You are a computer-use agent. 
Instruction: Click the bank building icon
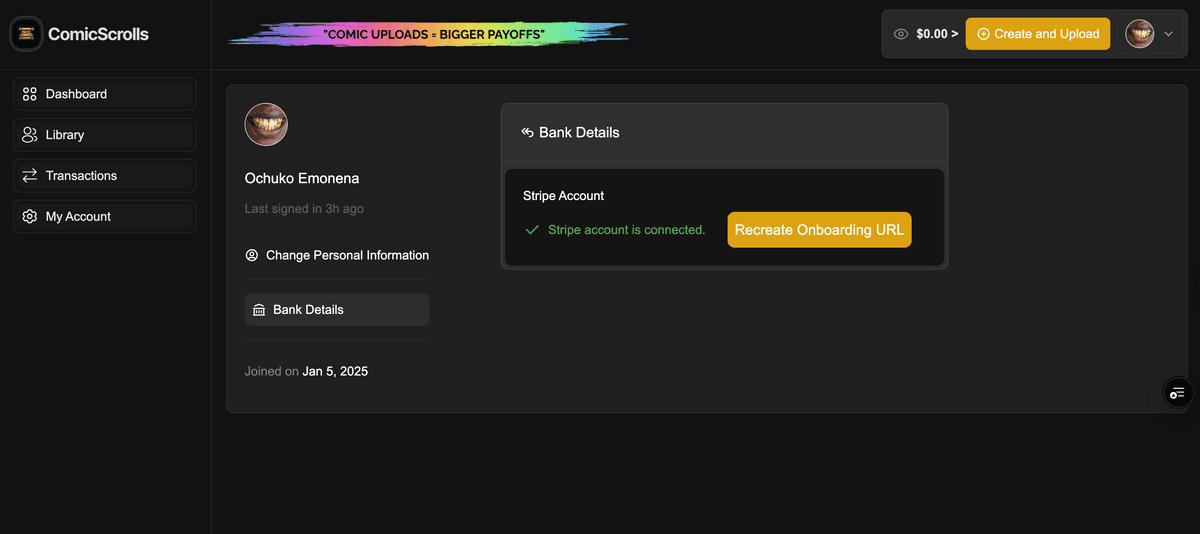tap(259, 310)
